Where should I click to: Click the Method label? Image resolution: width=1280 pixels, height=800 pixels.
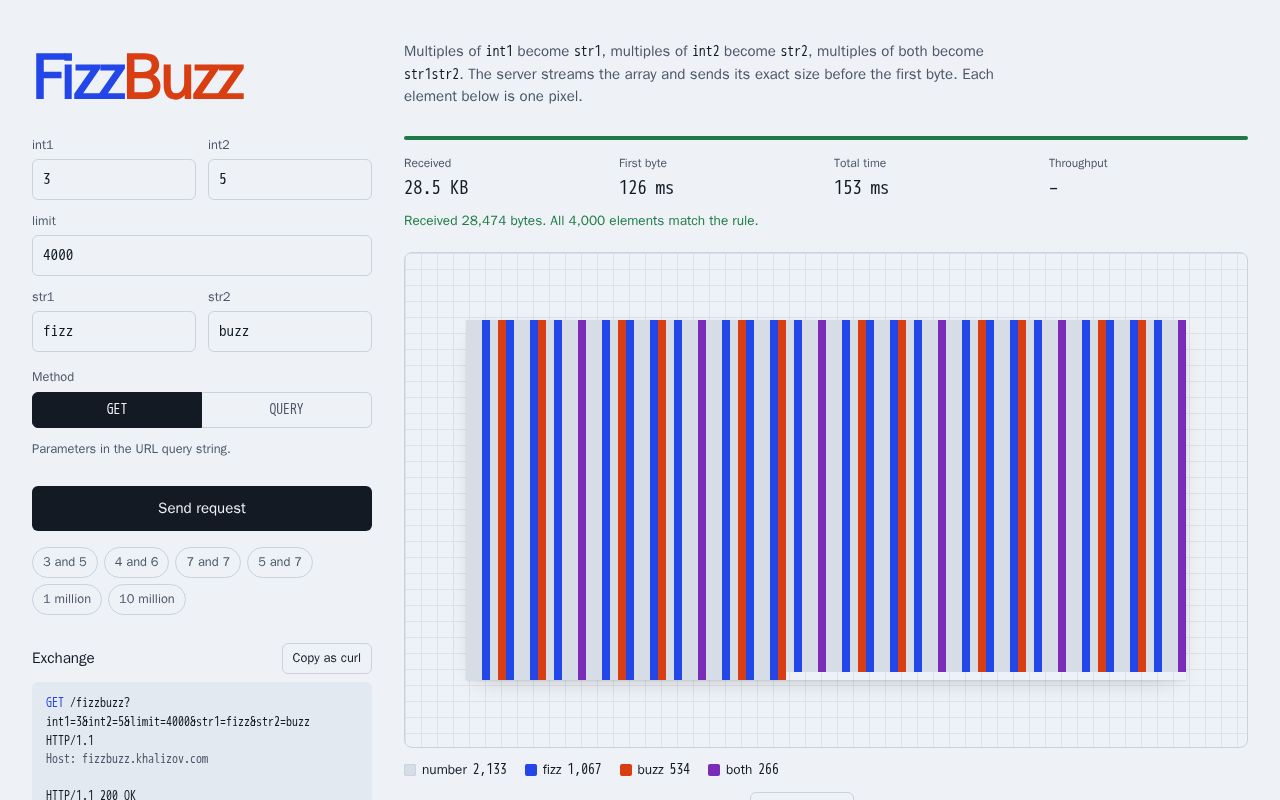(x=53, y=377)
